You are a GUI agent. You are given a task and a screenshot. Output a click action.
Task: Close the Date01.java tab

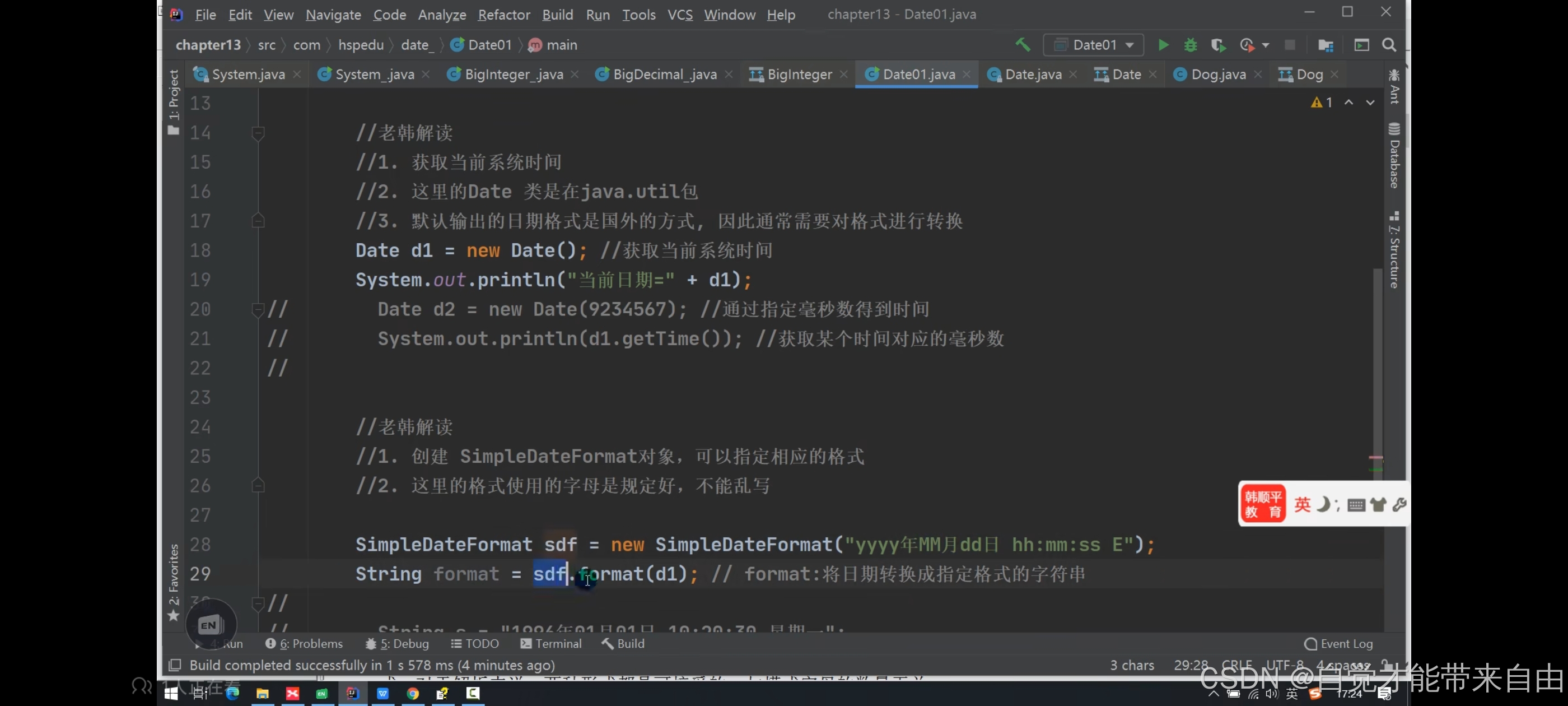[x=967, y=75]
